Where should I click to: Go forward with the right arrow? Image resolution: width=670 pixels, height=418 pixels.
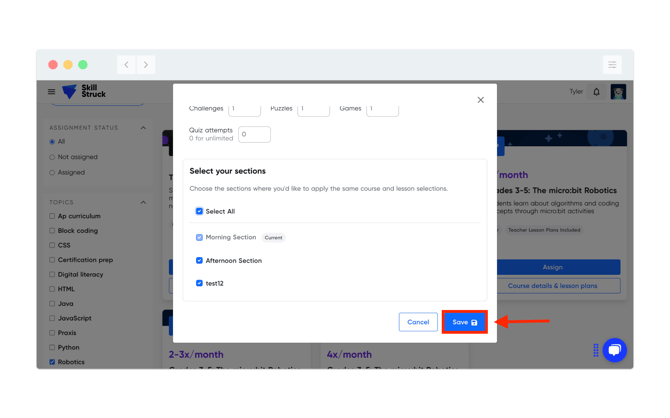(146, 65)
